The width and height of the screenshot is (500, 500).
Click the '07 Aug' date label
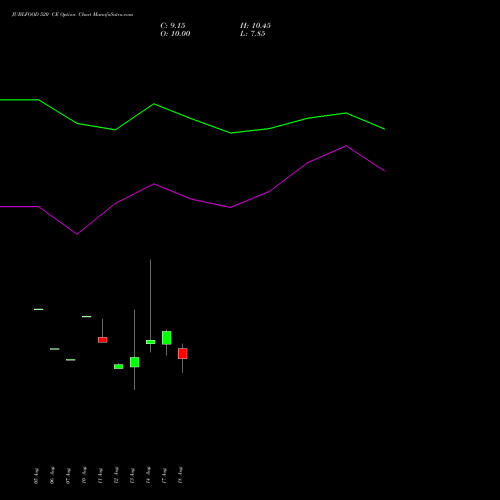[x=68, y=476]
